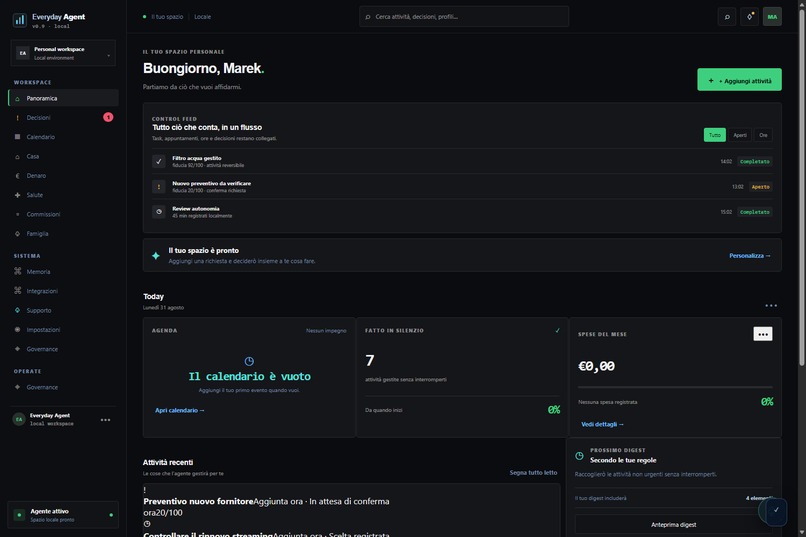Screen dimensions: 806x537
Task: Click the Il tuo spazio breadcrumb
Action: (x=167, y=17)
